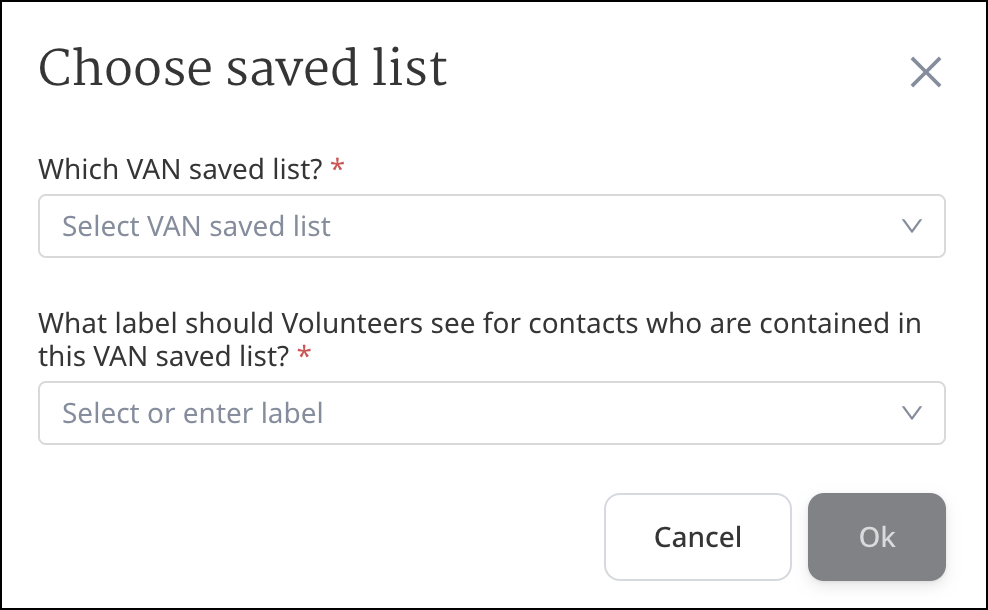This screenshot has height=610, width=988.
Task: Click the text "this VAN saved list?"
Action: click(x=164, y=356)
